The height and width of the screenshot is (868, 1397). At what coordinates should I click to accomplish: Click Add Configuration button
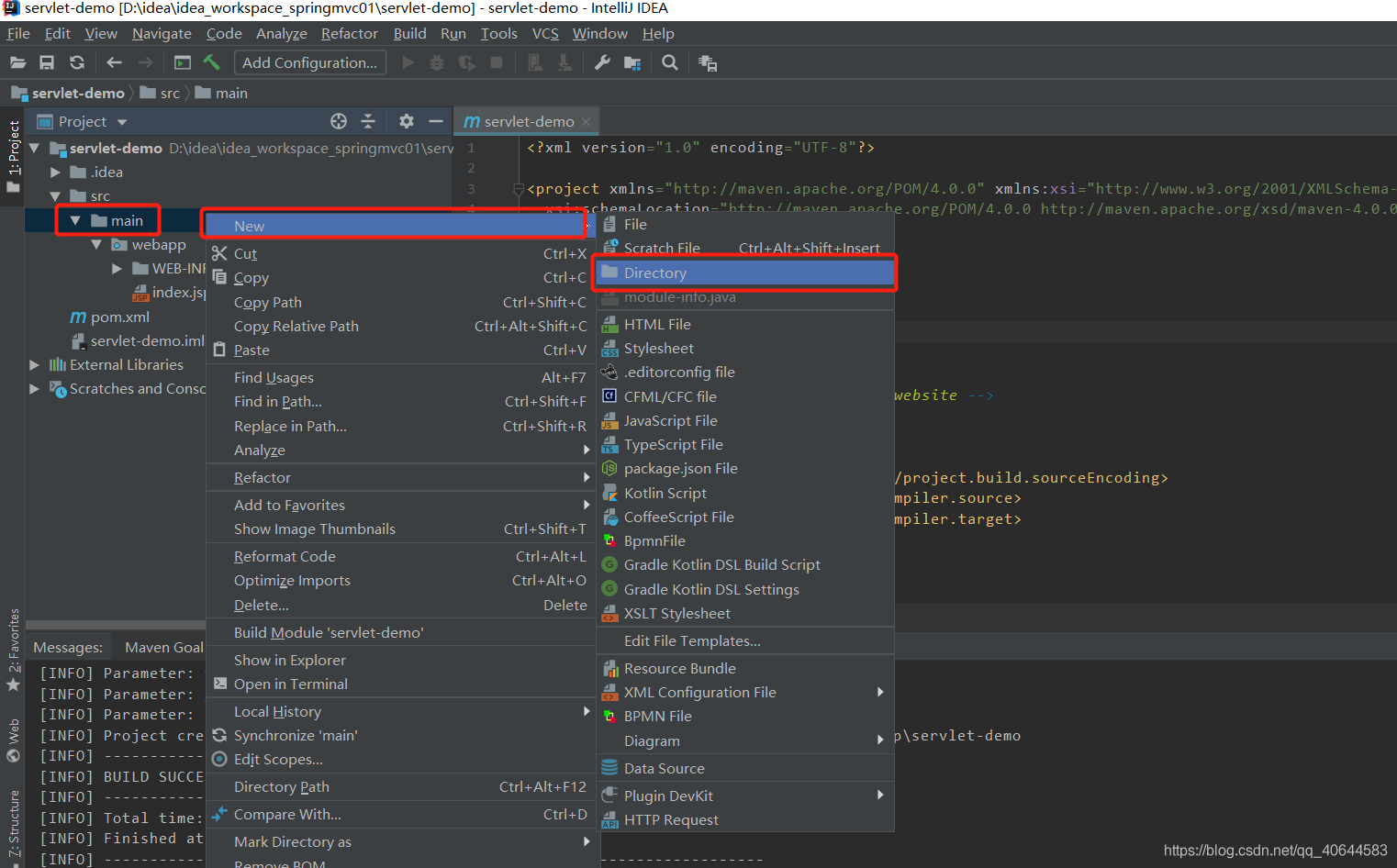pyautogui.click(x=310, y=62)
